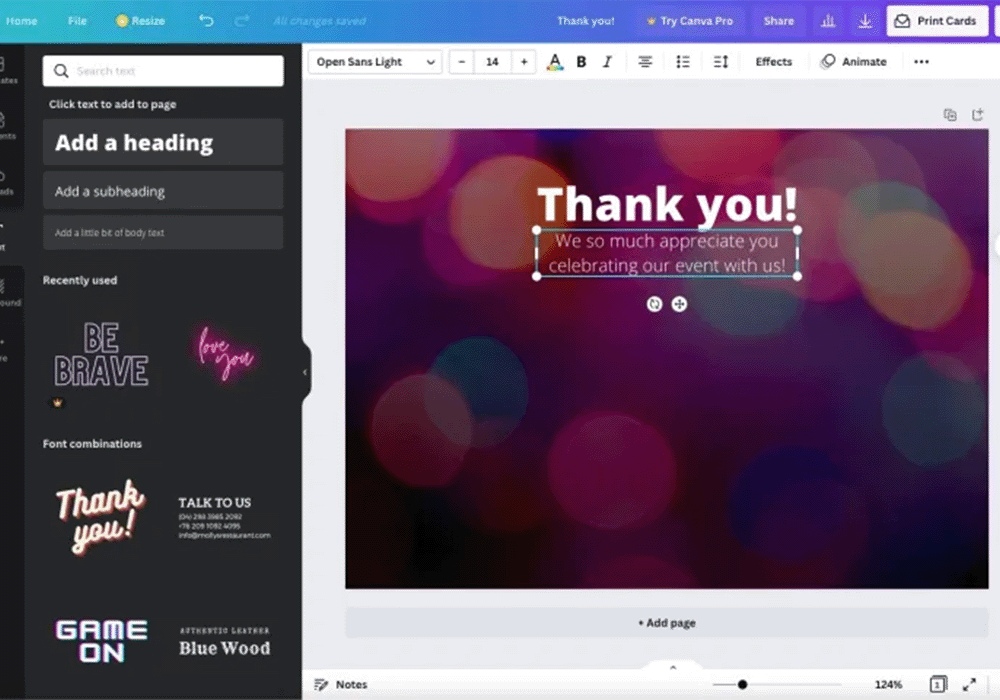The width and height of the screenshot is (1000, 700).
Task: Expand the page thumbnails with the chevron
Action: pos(673,667)
